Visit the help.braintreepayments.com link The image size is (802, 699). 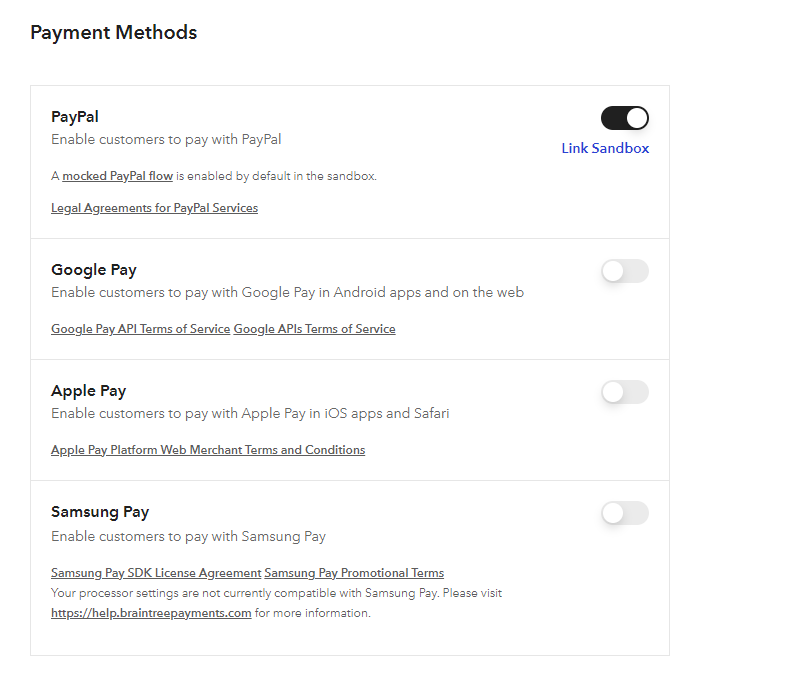(151, 613)
